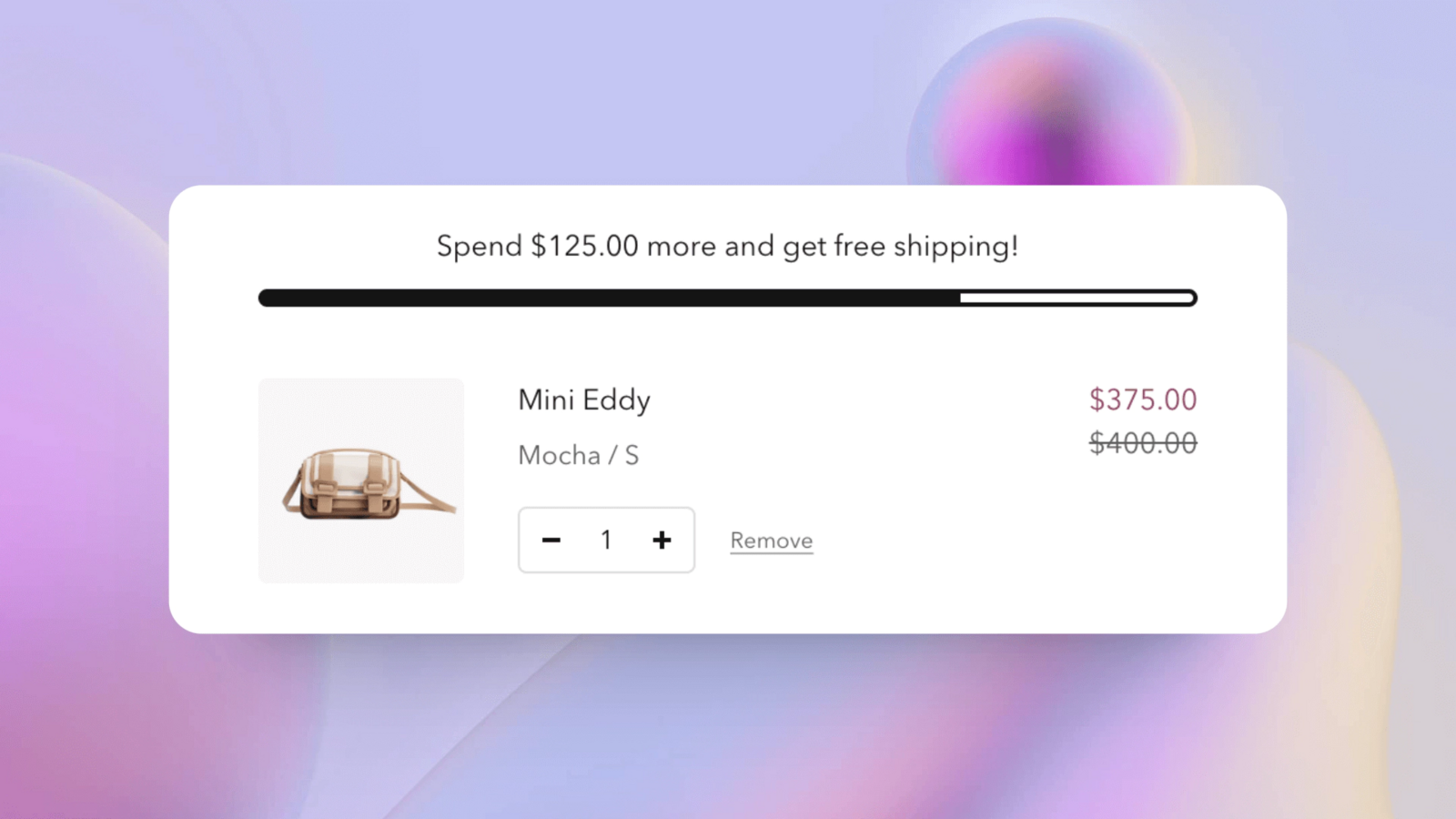Click the right end of shipping progress bar
Screen dimensions: 1456x819
[1189, 298]
